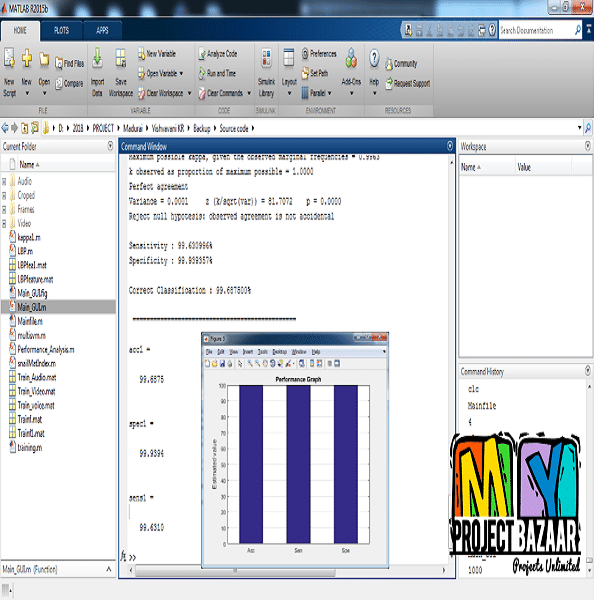Click Set Path in the toolstrip

(x=318, y=73)
